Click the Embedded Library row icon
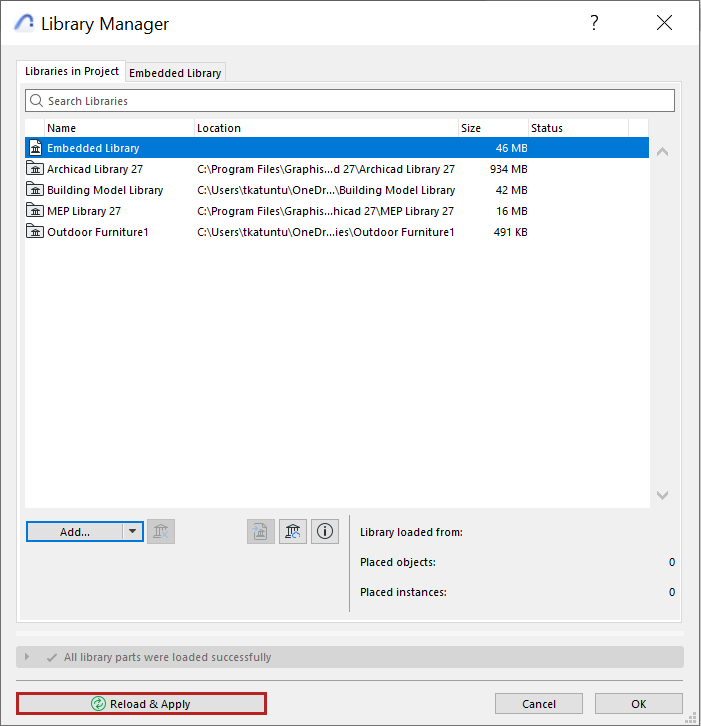 click(x=35, y=148)
